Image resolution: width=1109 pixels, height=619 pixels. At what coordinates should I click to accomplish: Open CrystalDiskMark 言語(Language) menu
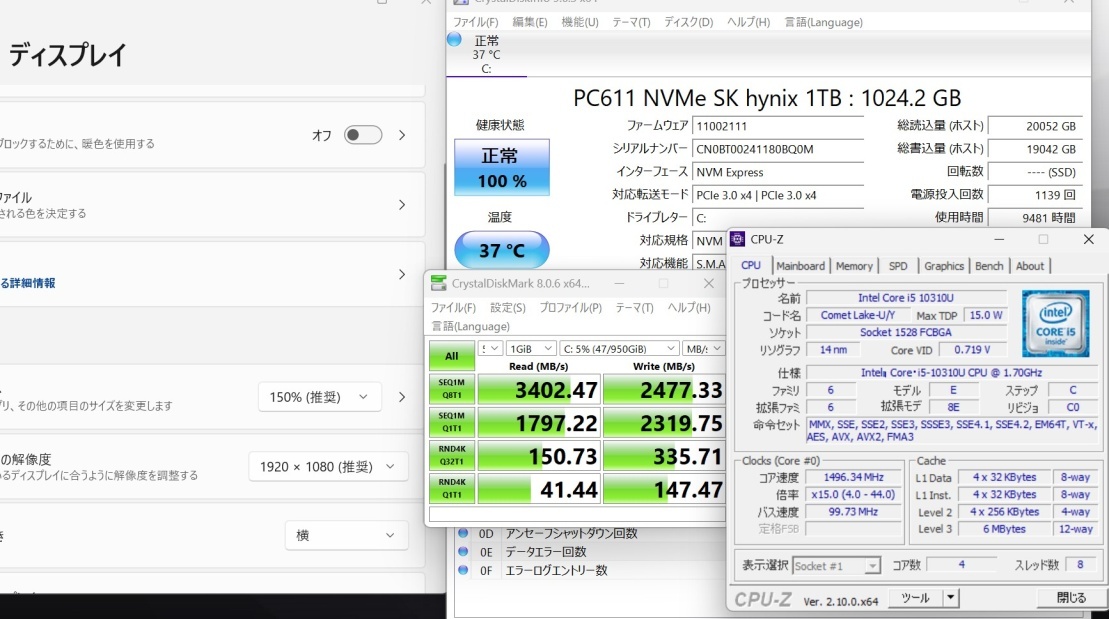point(470,326)
